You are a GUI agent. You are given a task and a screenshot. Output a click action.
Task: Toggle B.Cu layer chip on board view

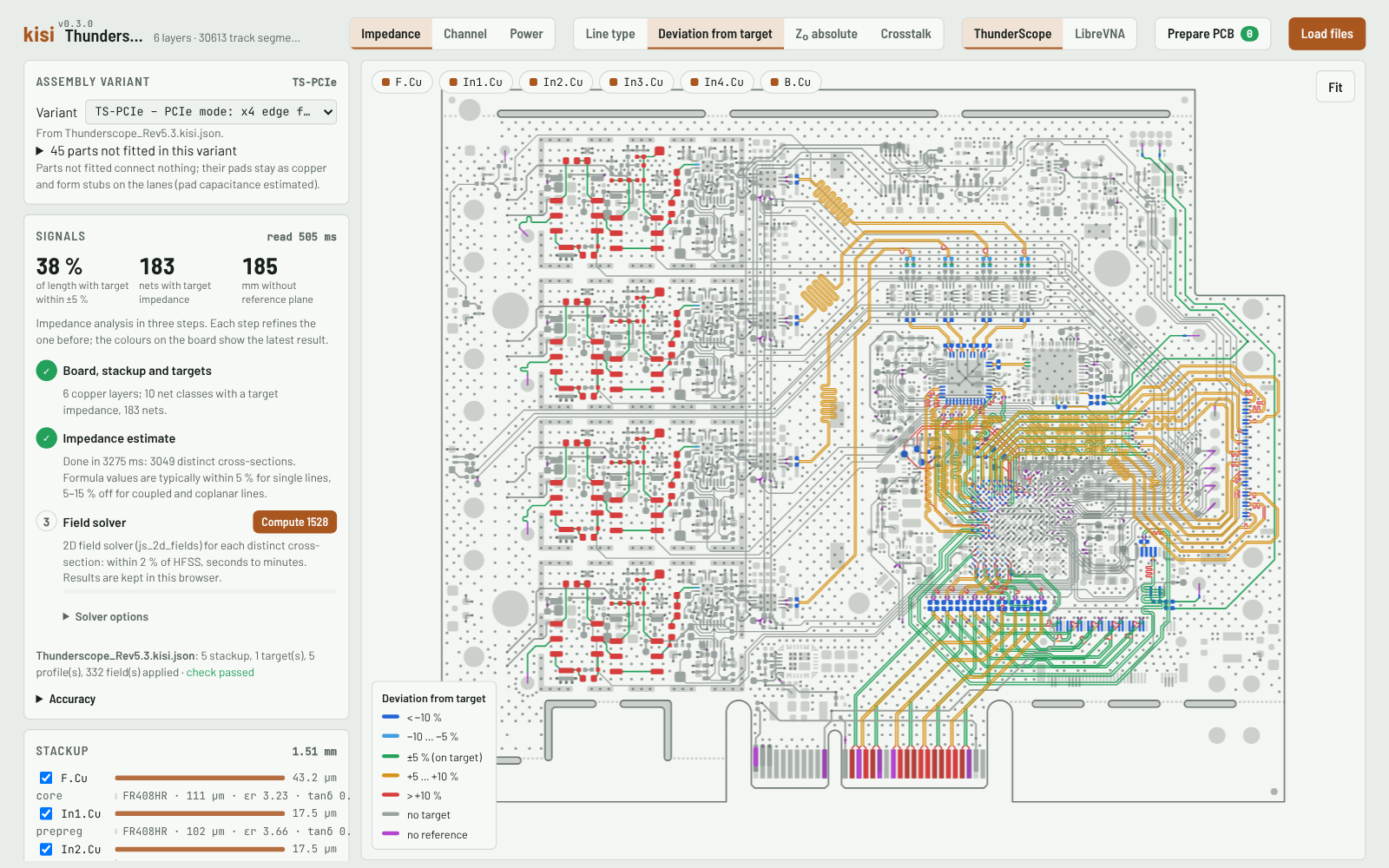coord(791,82)
